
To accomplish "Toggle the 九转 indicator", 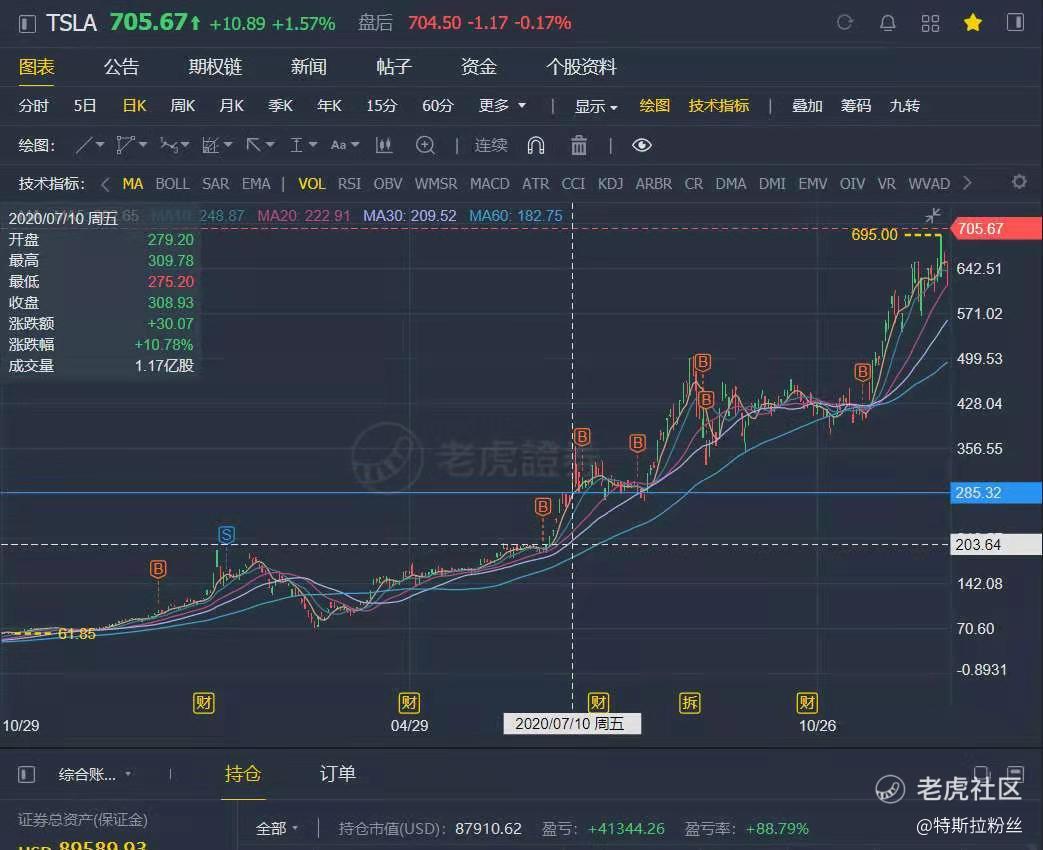I will [905, 106].
